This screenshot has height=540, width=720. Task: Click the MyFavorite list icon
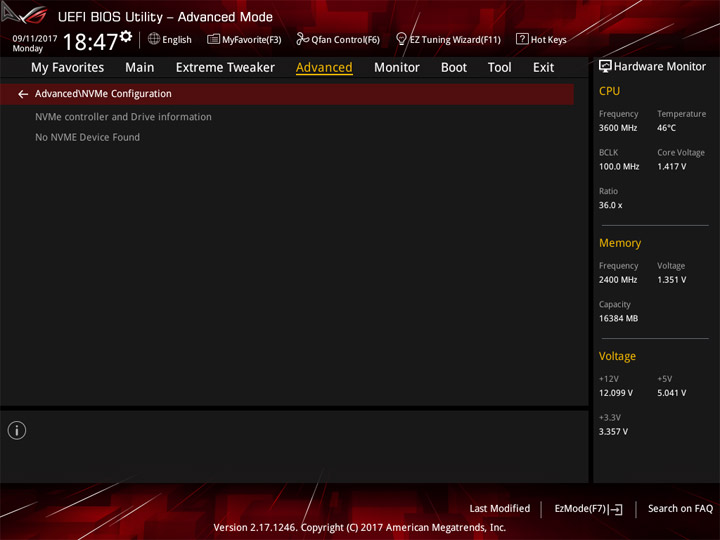click(x=213, y=39)
